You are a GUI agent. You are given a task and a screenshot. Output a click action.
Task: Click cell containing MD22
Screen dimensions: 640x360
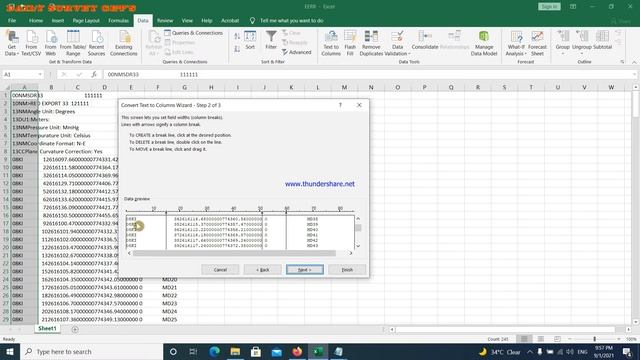click(x=170, y=295)
